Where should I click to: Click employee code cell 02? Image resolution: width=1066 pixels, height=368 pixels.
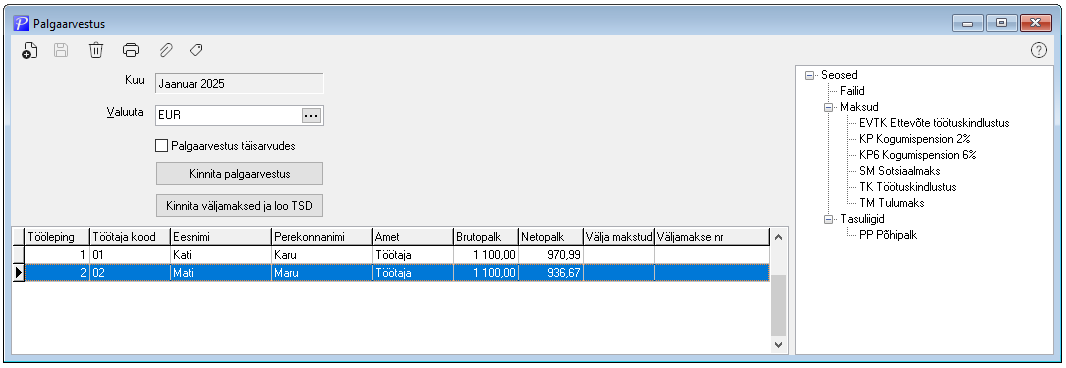(130, 272)
